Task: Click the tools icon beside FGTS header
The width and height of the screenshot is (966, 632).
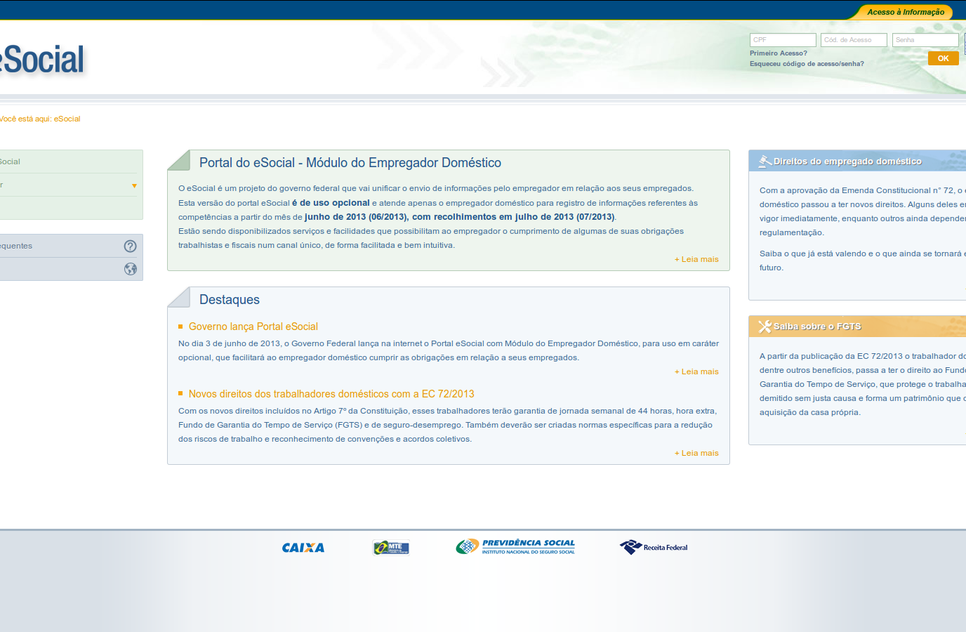Action: click(765, 326)
